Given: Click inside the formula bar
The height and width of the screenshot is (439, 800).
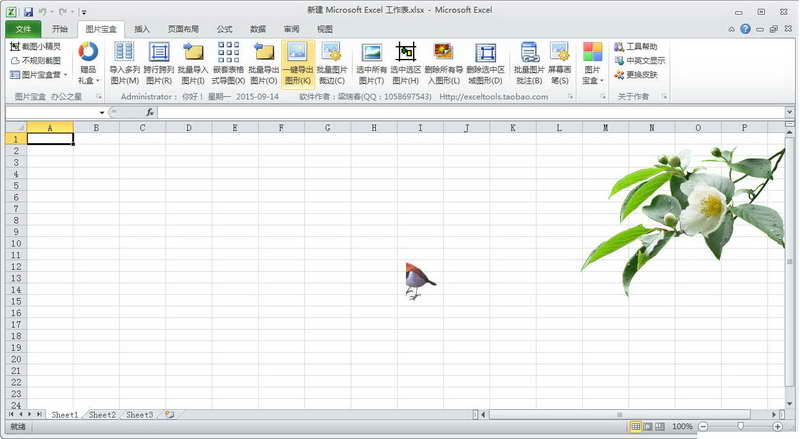Looking at the screenshot, I should click(471, 112).
